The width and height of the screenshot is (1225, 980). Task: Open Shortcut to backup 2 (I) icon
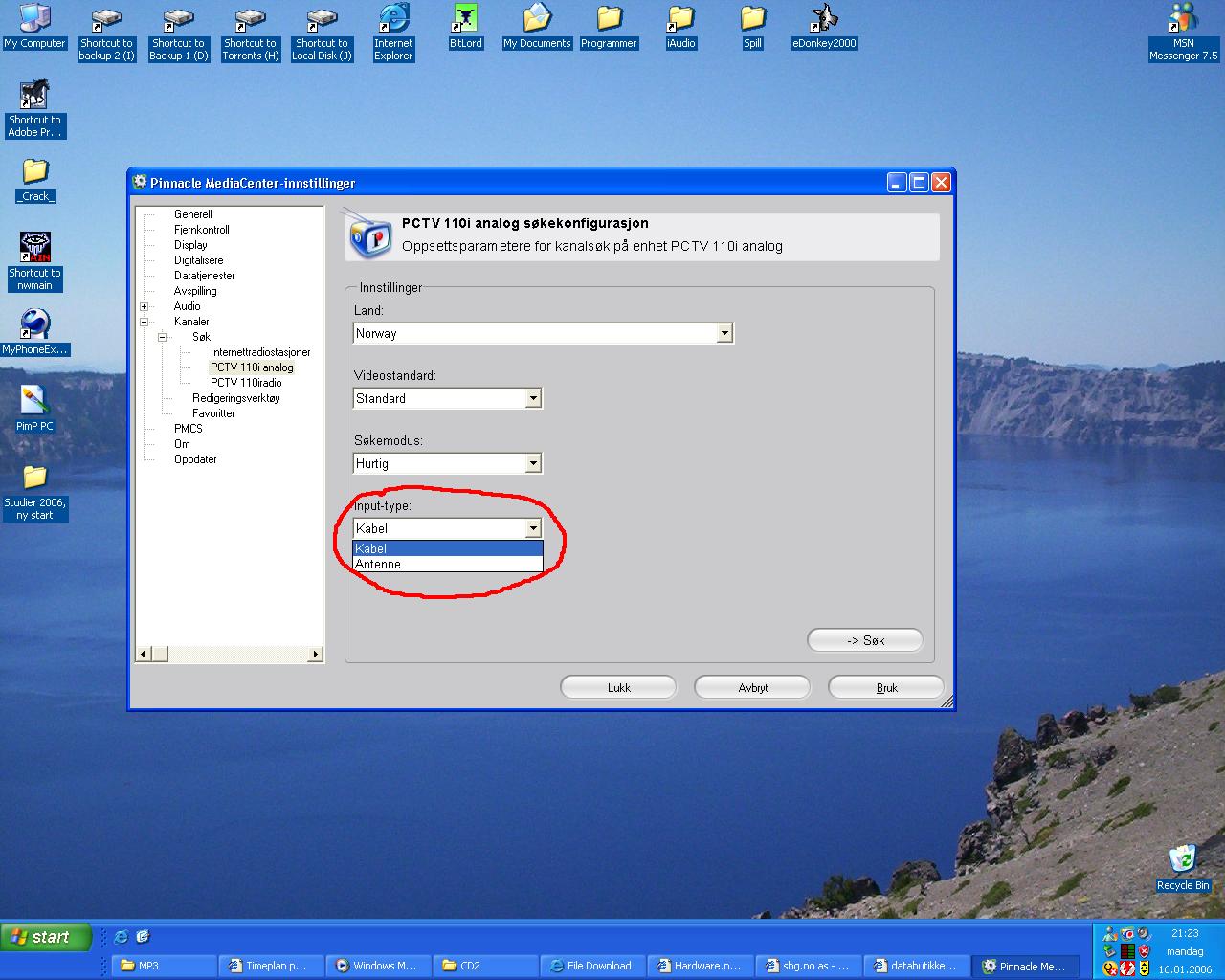coord(106,33)
